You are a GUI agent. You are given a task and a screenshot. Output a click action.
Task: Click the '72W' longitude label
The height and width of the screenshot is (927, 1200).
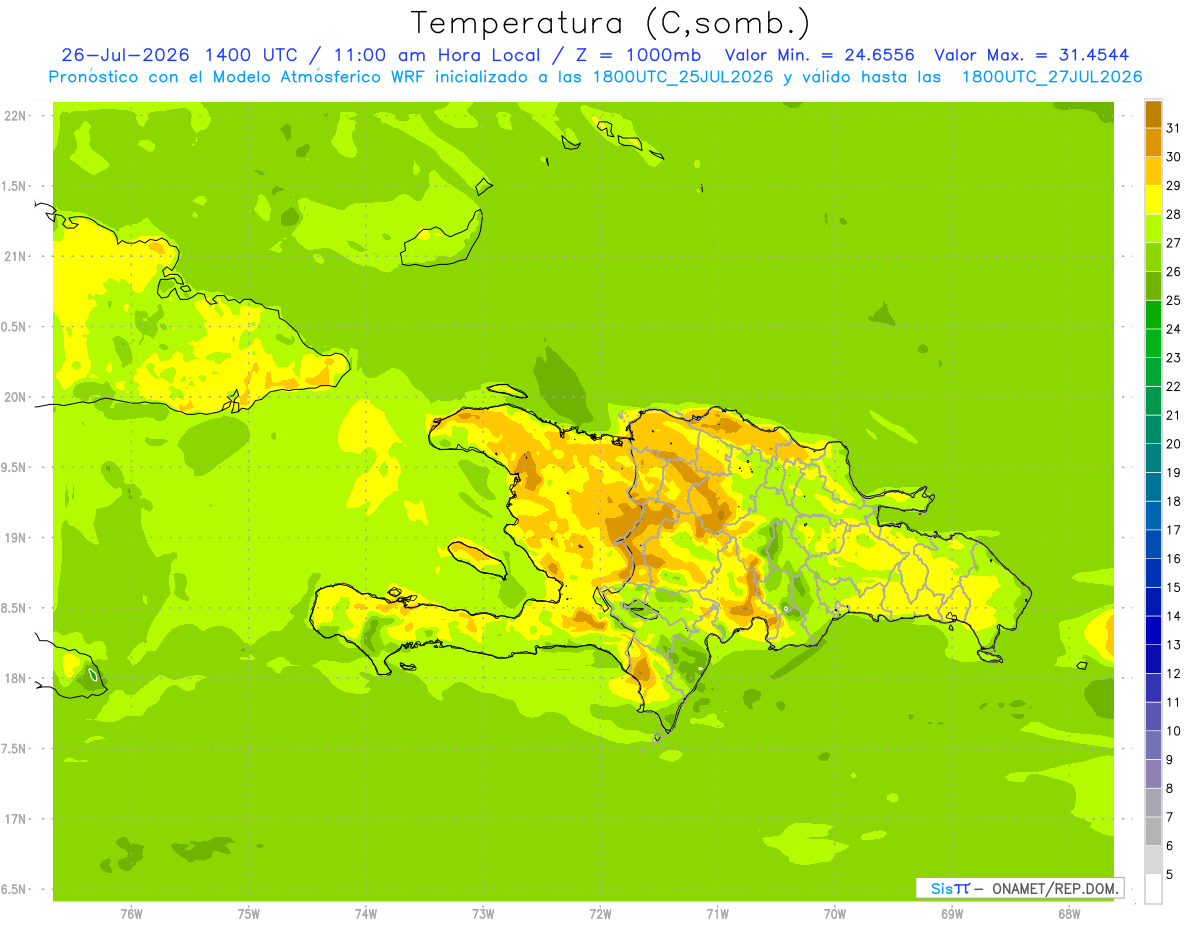600,913
